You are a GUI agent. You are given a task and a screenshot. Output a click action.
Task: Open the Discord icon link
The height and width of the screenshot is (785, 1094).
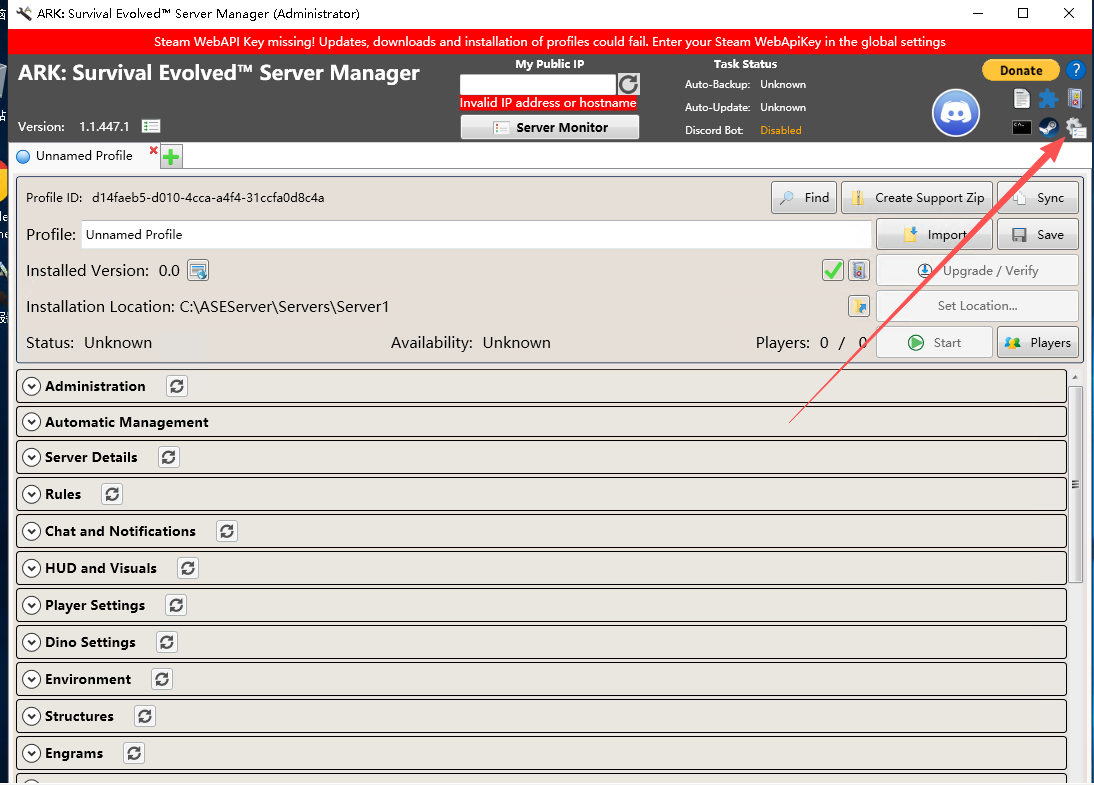[x=956, y=113]
